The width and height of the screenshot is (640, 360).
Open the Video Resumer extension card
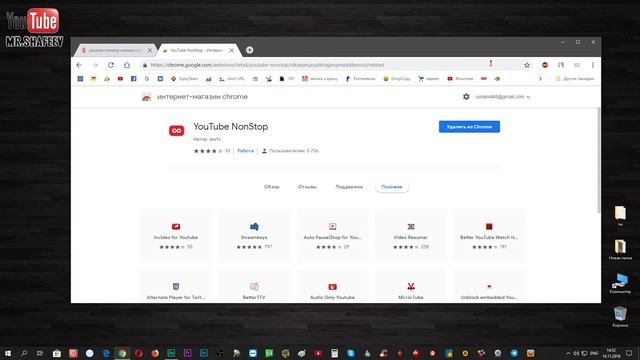click(x=411, y=236)
